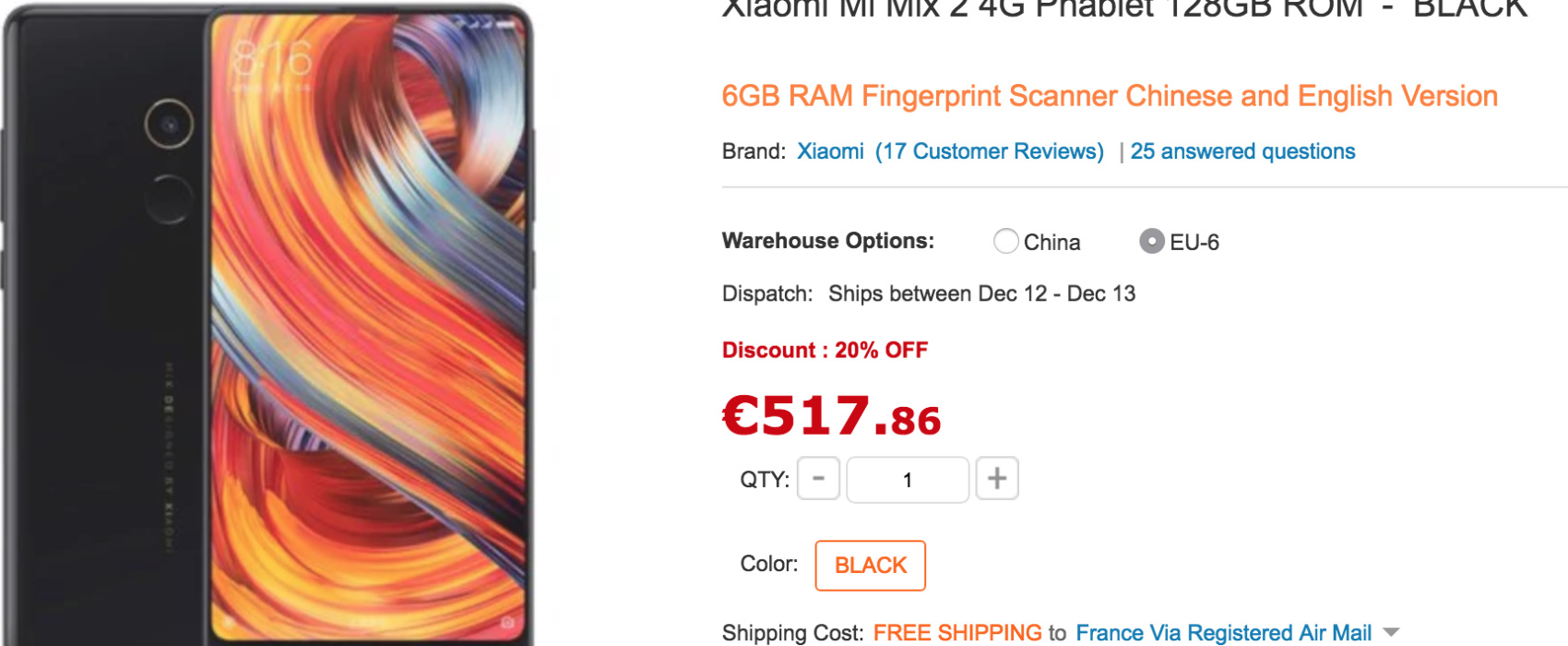Click the Discount 20% OFF label
Viewport: 1568px width, 646px height.
point(825,351)
